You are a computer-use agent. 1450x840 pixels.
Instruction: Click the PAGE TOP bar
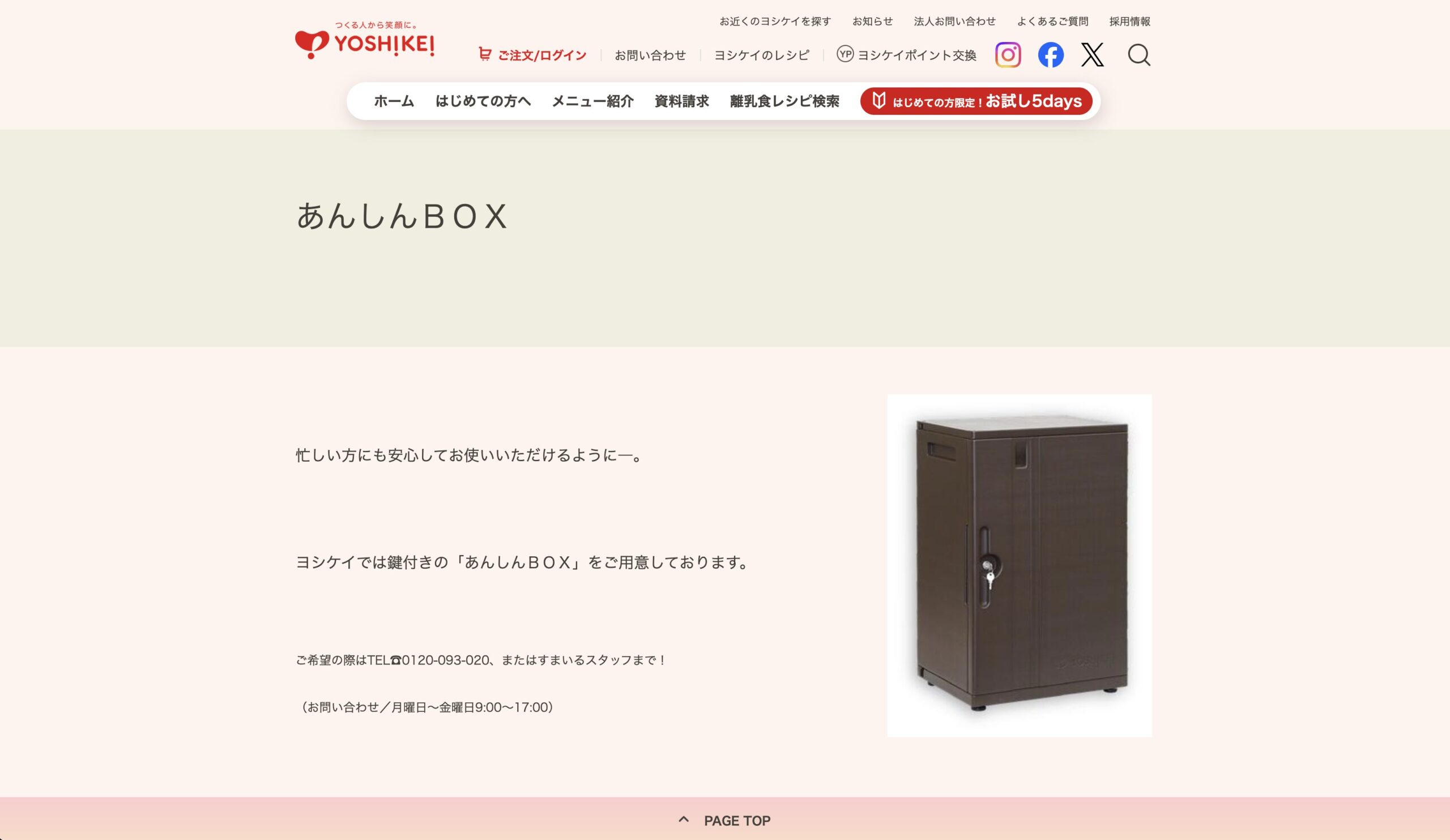click(x=725, y=819)
